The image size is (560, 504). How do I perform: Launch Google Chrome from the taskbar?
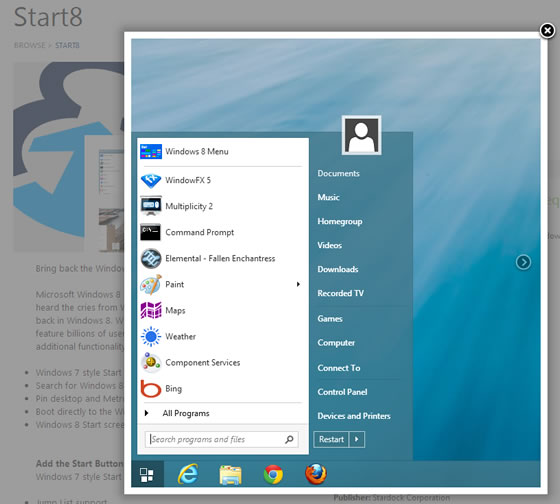pos(273,474)
